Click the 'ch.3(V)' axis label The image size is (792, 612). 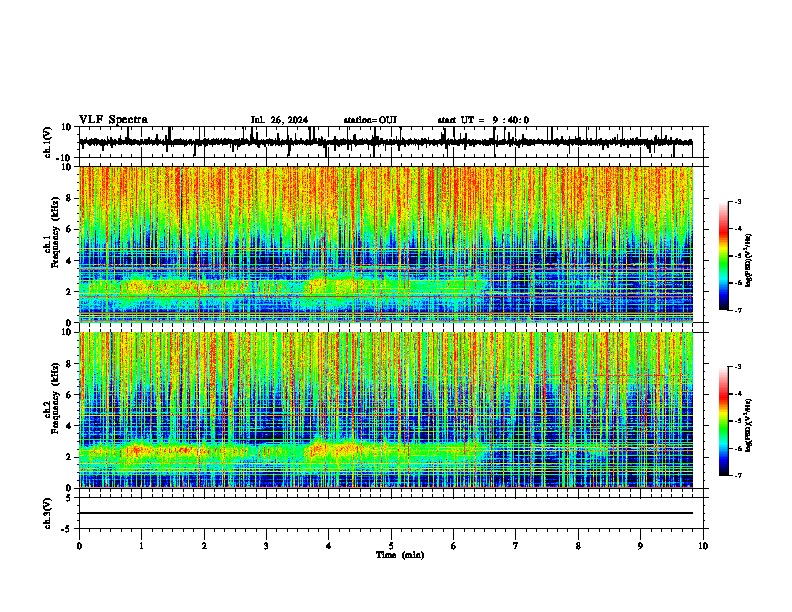pos(48,513)
